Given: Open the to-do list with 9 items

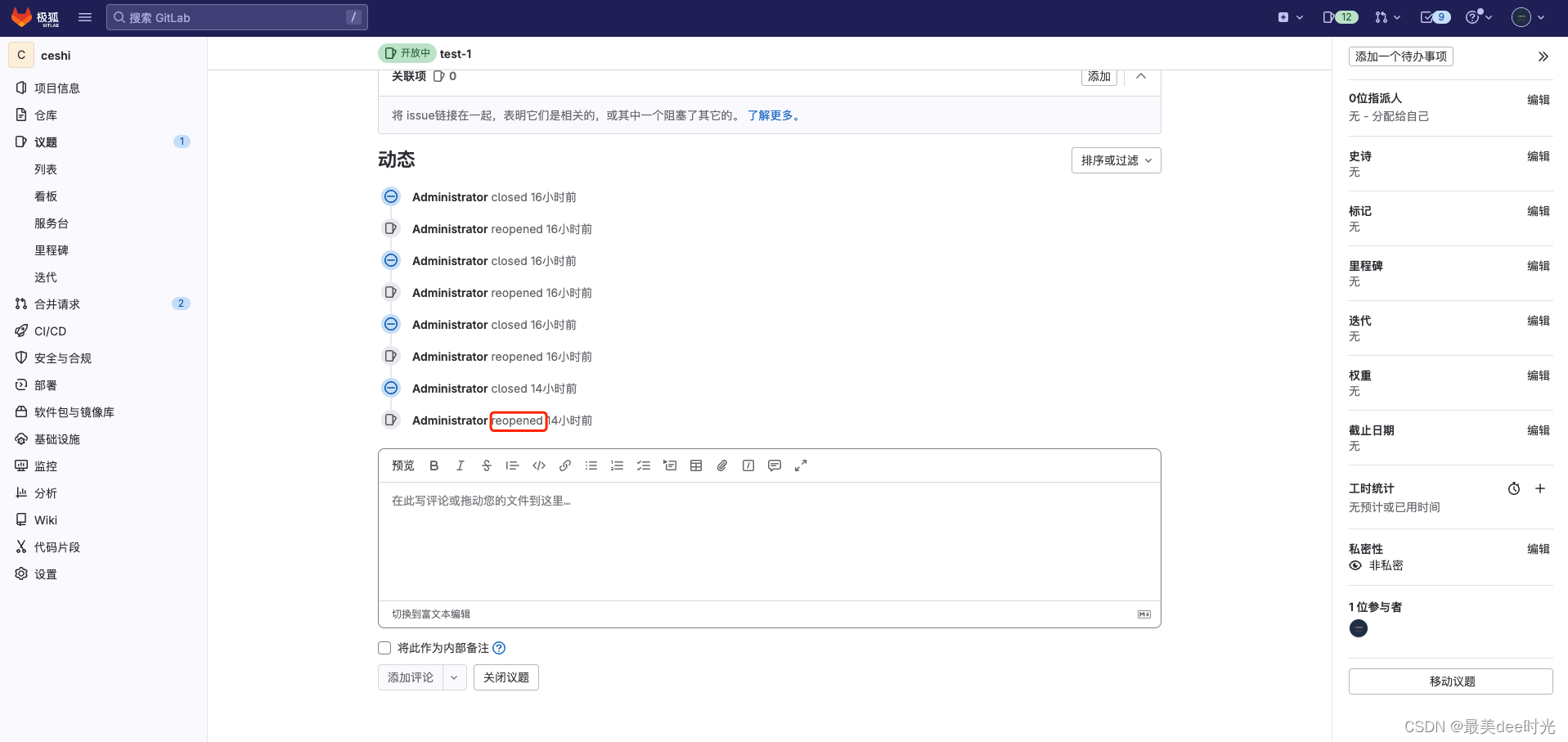Looking at the screenshot, I should click(x=1433, y=16).
